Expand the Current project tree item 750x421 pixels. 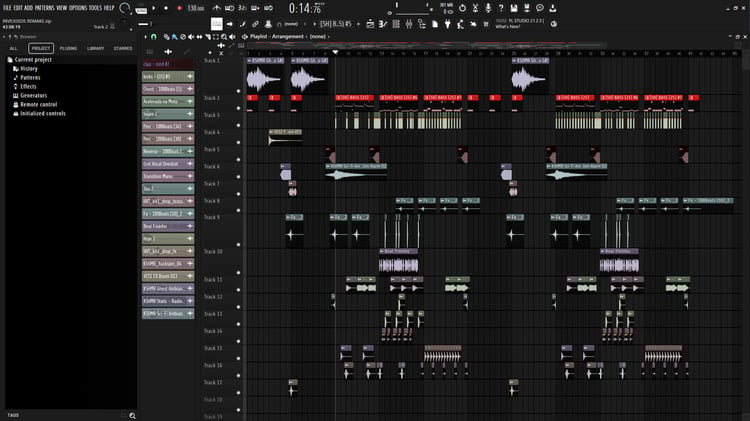33,60
